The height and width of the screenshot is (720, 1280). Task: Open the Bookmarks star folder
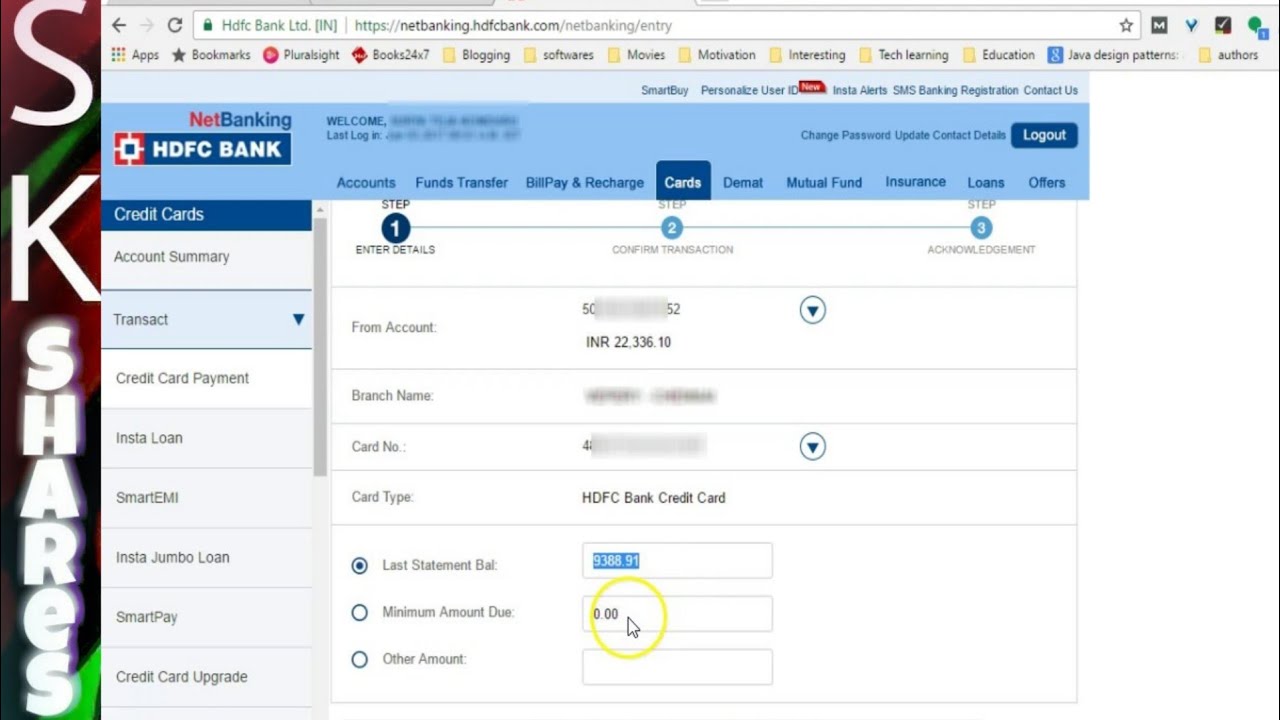click(x=211, y=55)
